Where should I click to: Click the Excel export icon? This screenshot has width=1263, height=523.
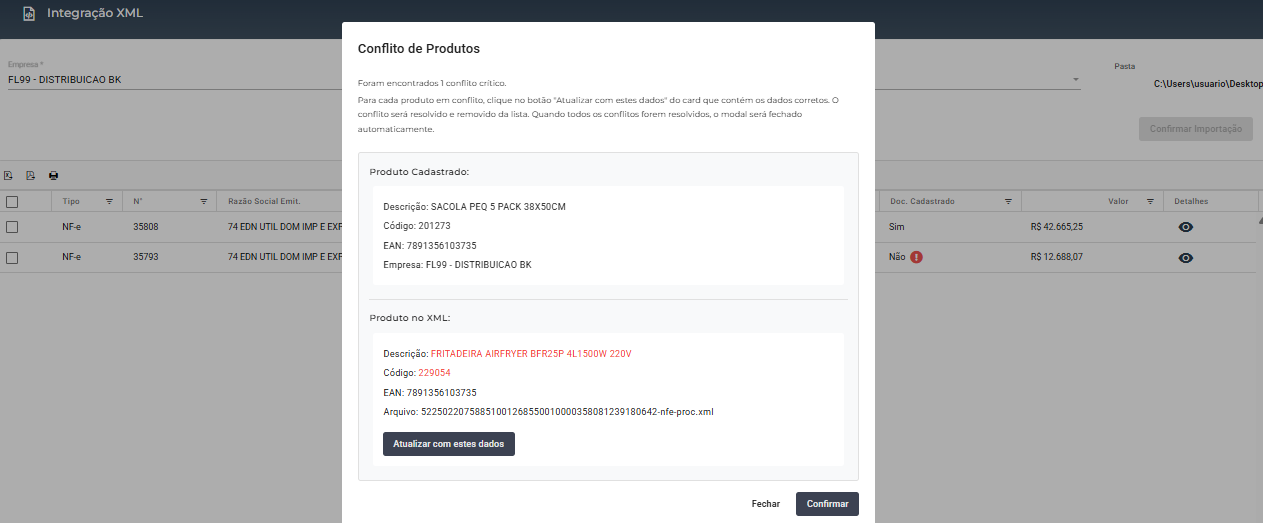(8, 176)
